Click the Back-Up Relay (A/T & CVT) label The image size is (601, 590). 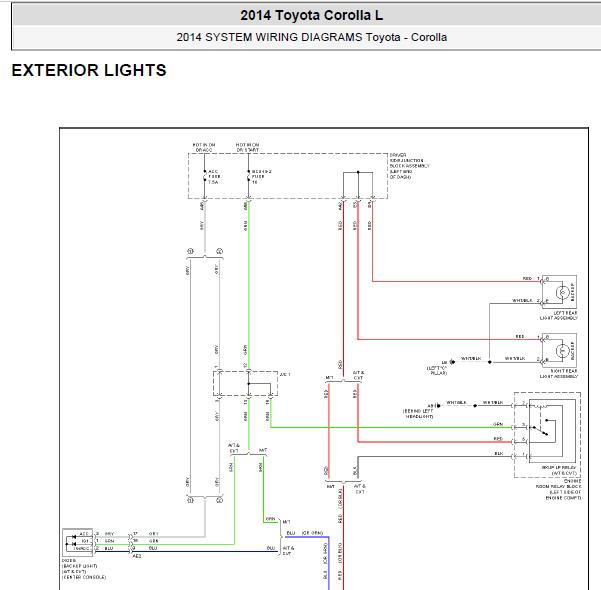tap(559, 470)
